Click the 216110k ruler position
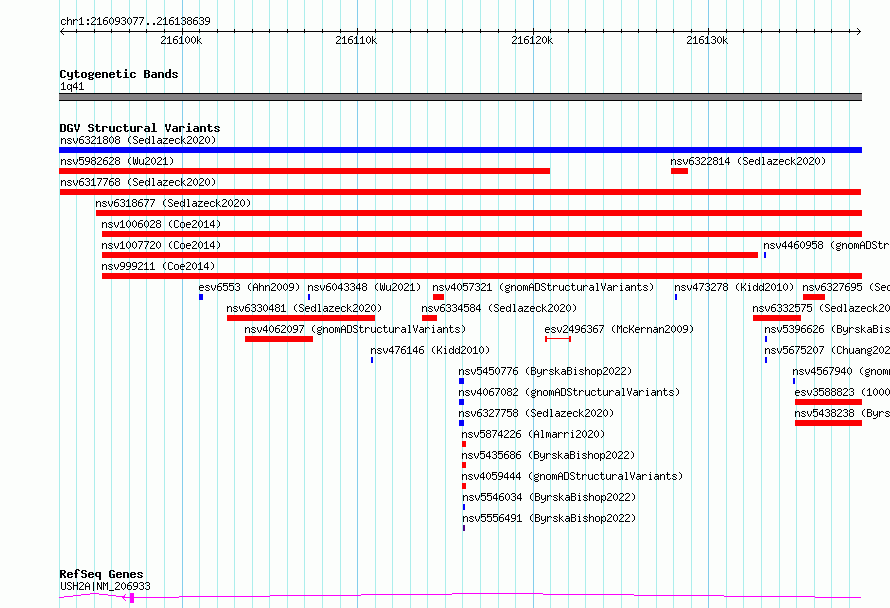The image size is (890, 608). (356, 40)
